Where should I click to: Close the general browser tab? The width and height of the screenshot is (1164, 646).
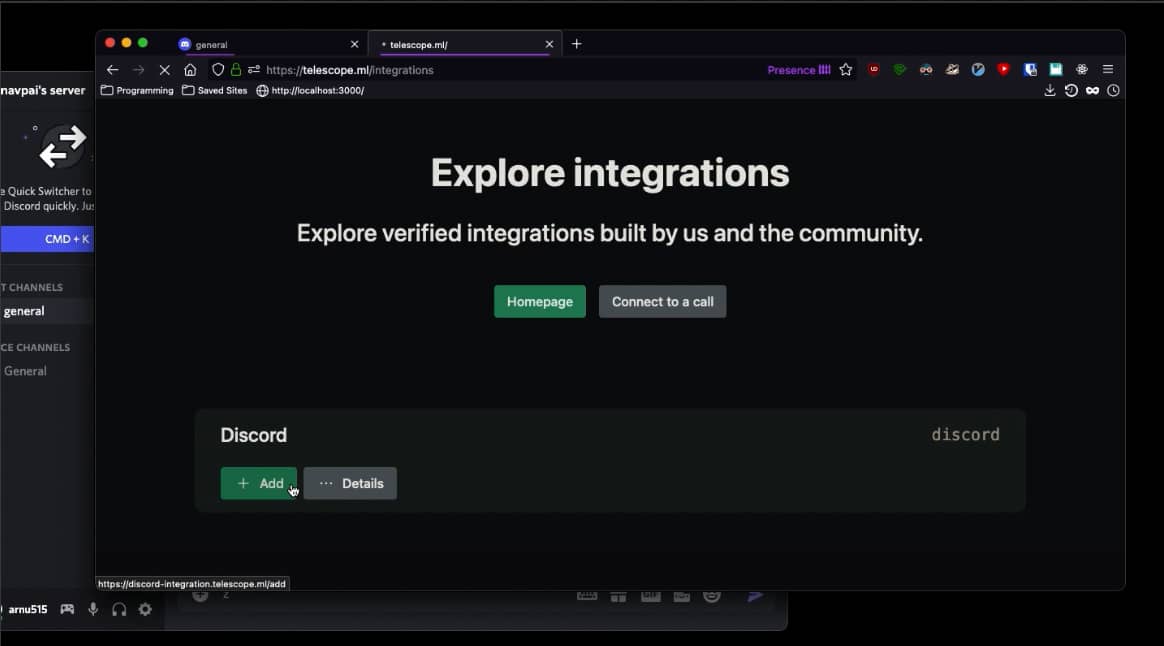coord(354,45)
